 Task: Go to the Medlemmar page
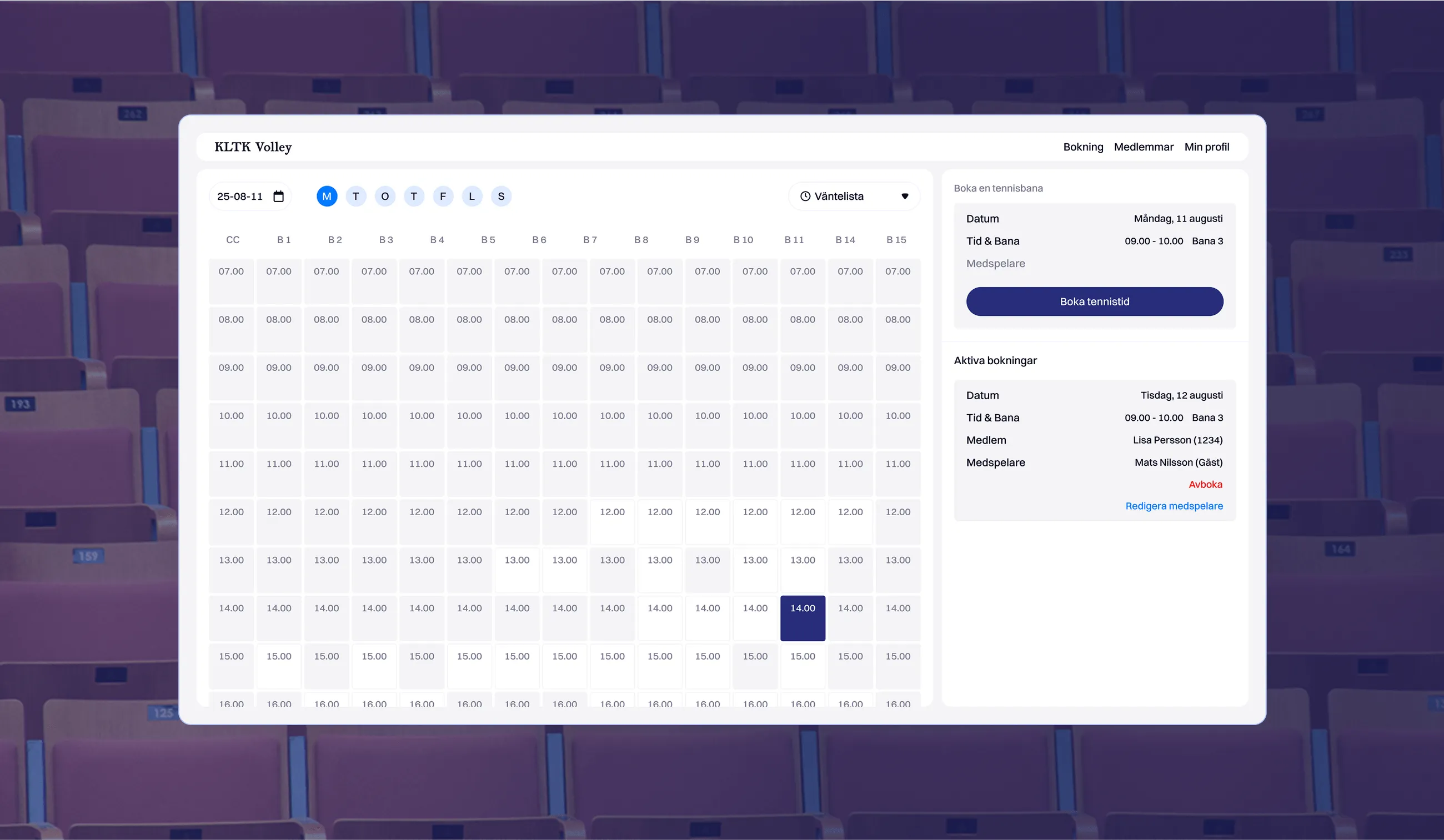point(1143,147)
